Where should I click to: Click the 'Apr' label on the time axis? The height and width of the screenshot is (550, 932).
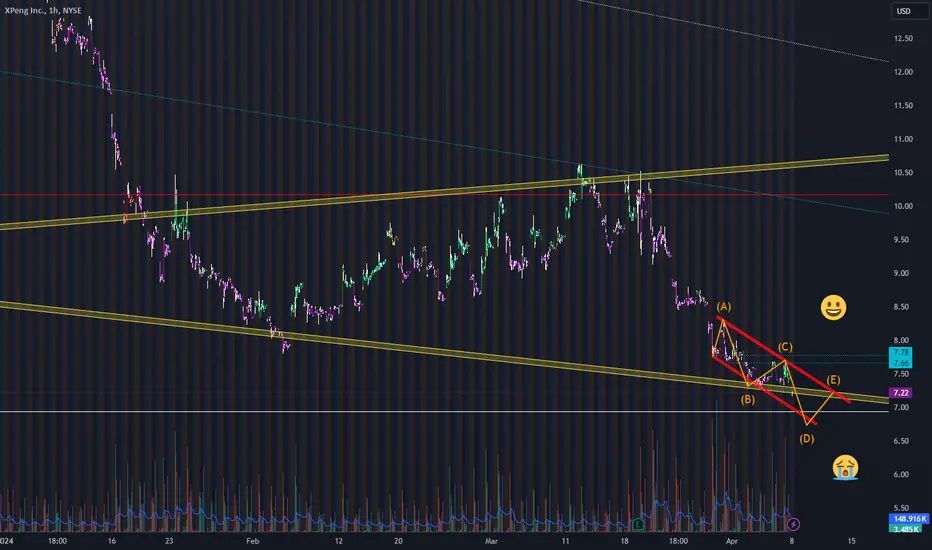coord(732,541)
